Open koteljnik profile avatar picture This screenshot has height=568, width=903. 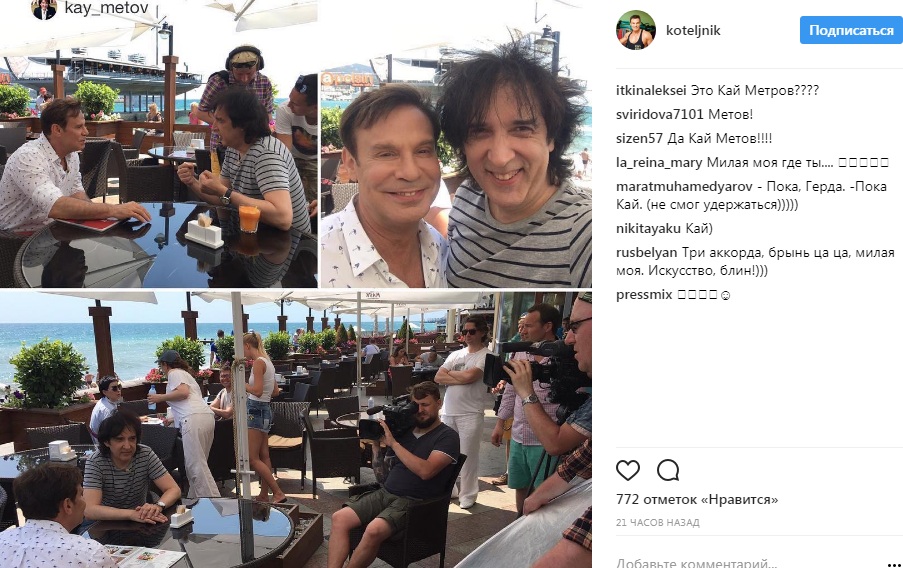(636, 30)
